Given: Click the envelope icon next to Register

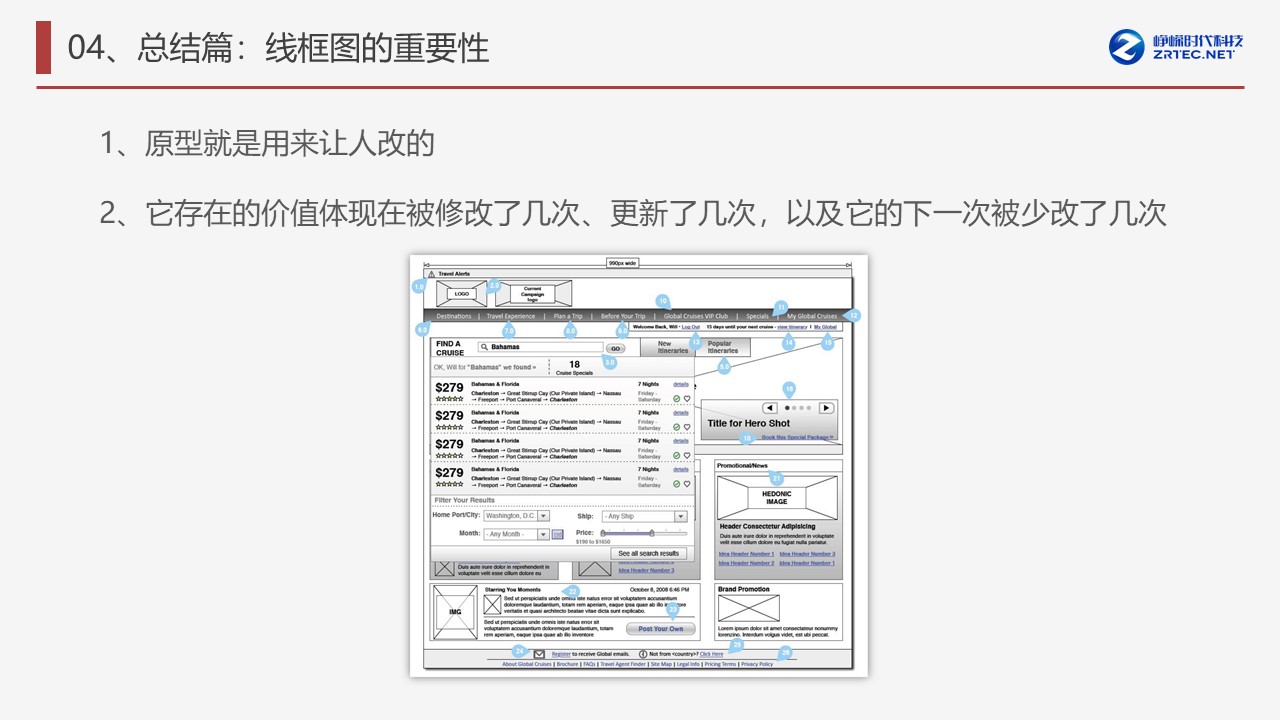Looking at the screenshot, I should tap(539, 654).
